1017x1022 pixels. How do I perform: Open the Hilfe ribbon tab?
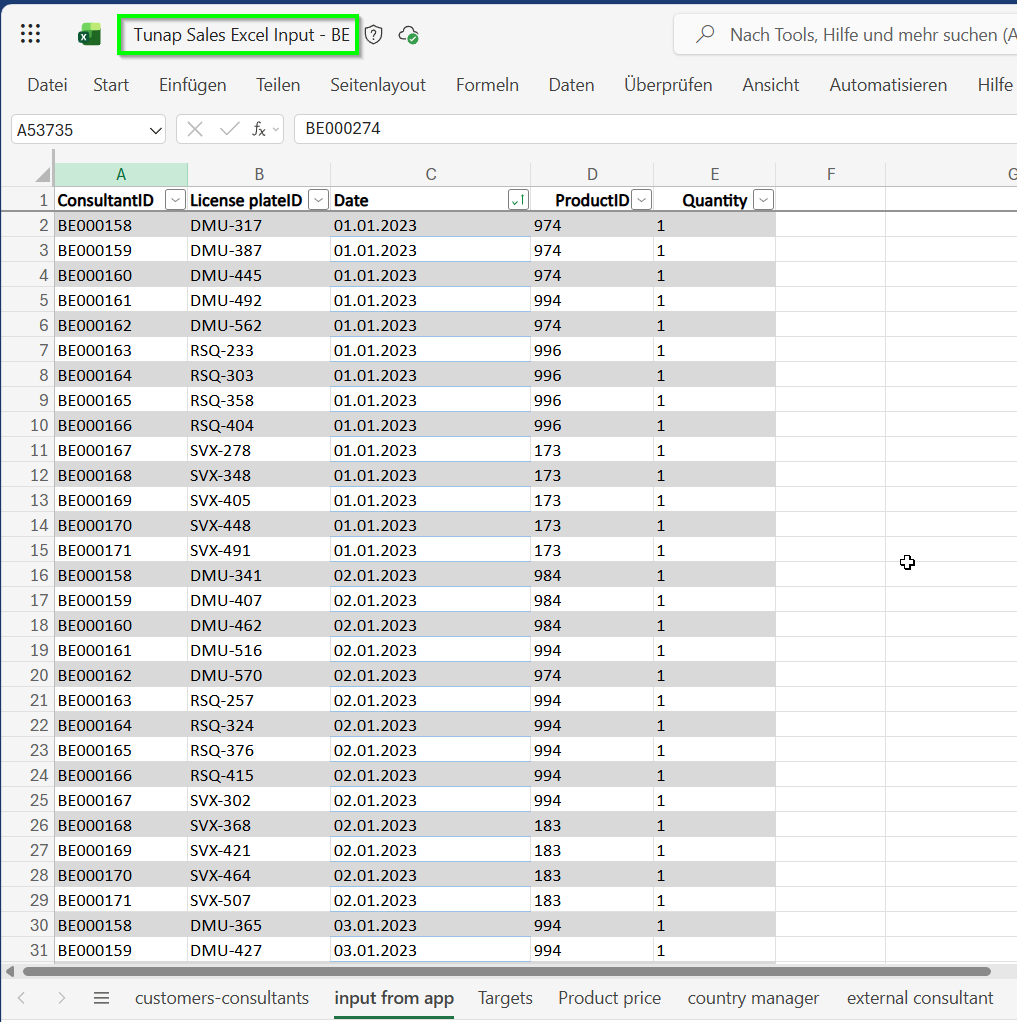(x=995, y=85)
